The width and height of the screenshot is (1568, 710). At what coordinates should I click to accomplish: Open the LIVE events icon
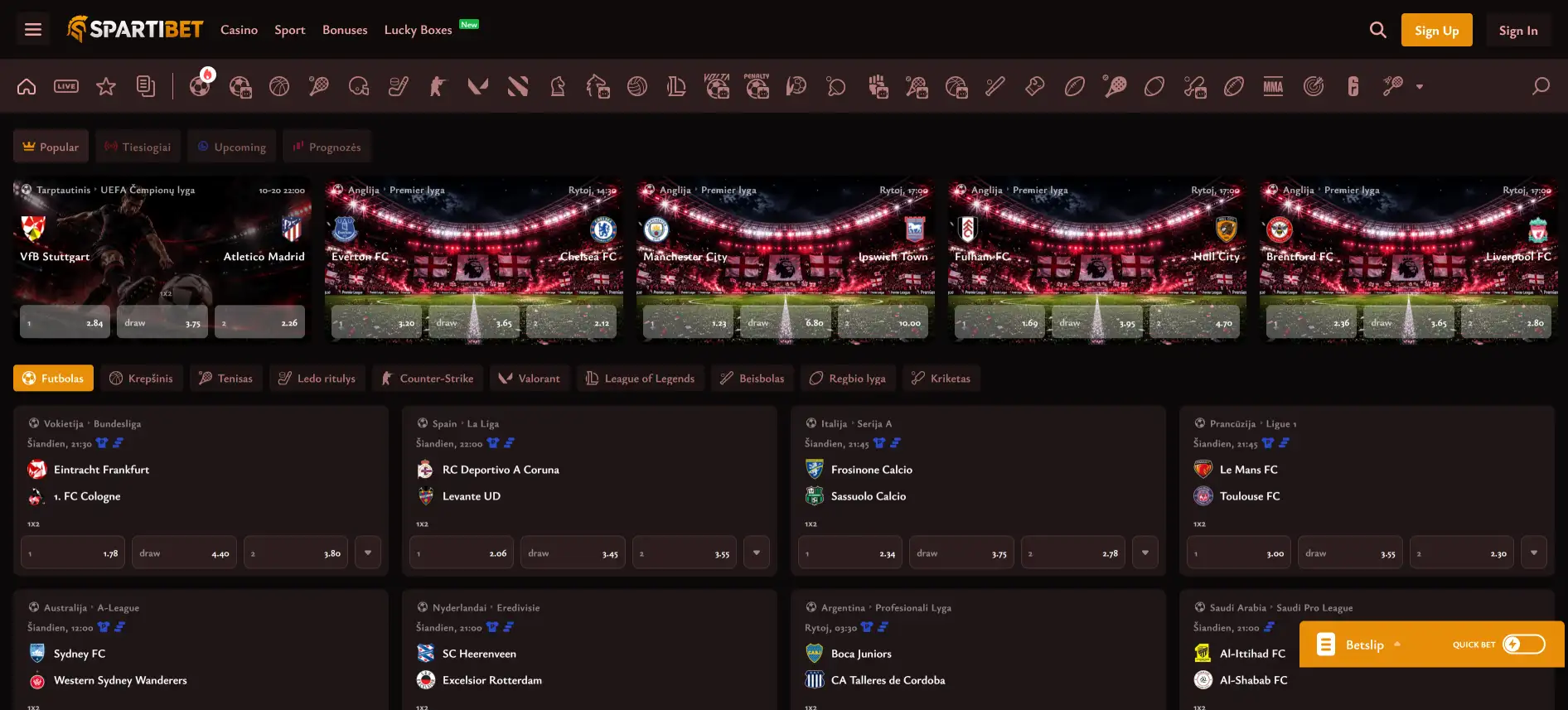tap(66, 86)
